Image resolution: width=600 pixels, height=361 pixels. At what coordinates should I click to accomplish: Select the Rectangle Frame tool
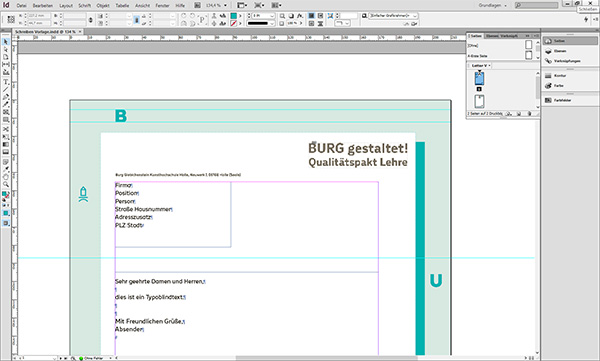(x=6, y=112)
